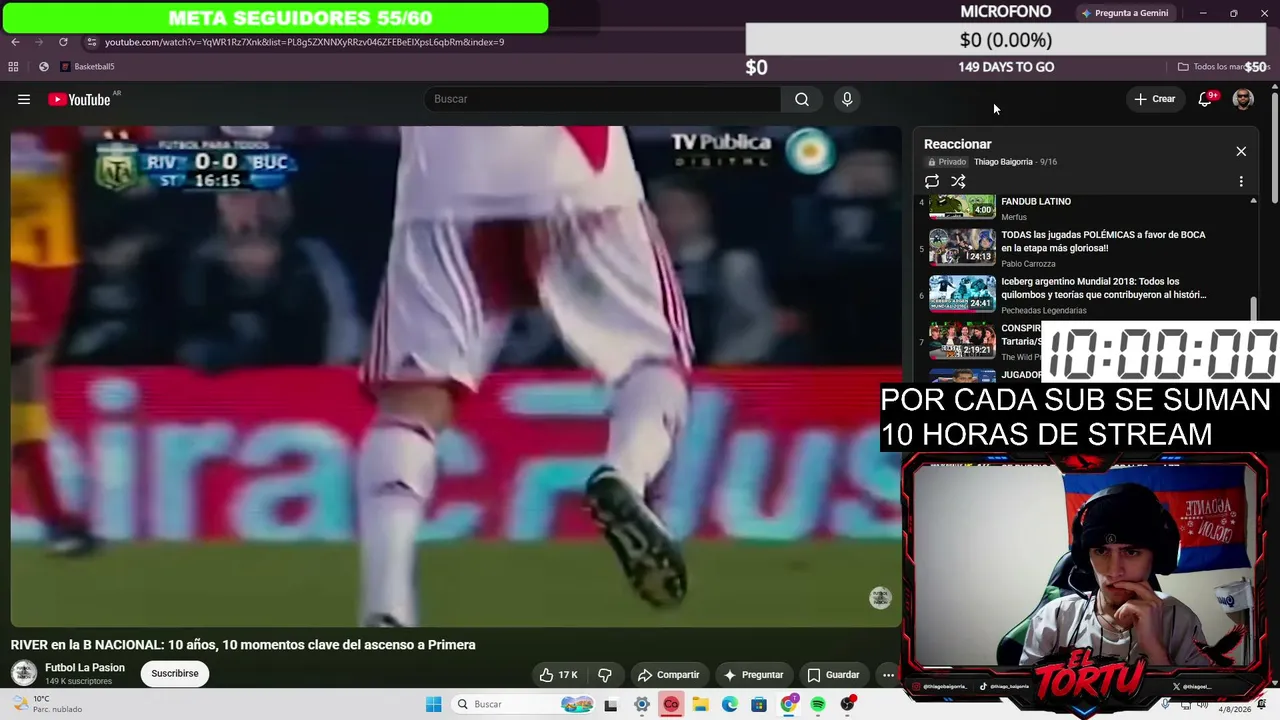Viewport: 1280px width, 720px height.
Task: Open File Explorer from the taskbar
Action: click(x=701, y=705)
